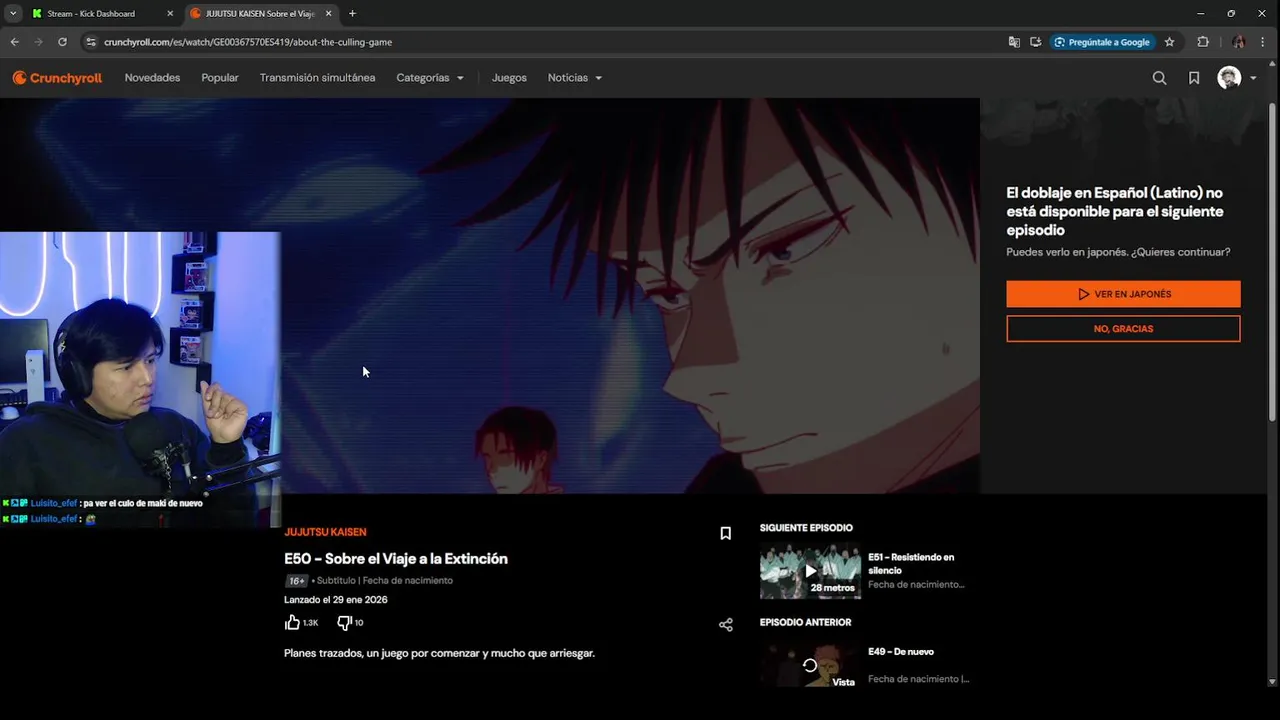Open the tab search dropdown
Screen dimensions: 1280x720
pyautogui.click(x=13, y=14)
